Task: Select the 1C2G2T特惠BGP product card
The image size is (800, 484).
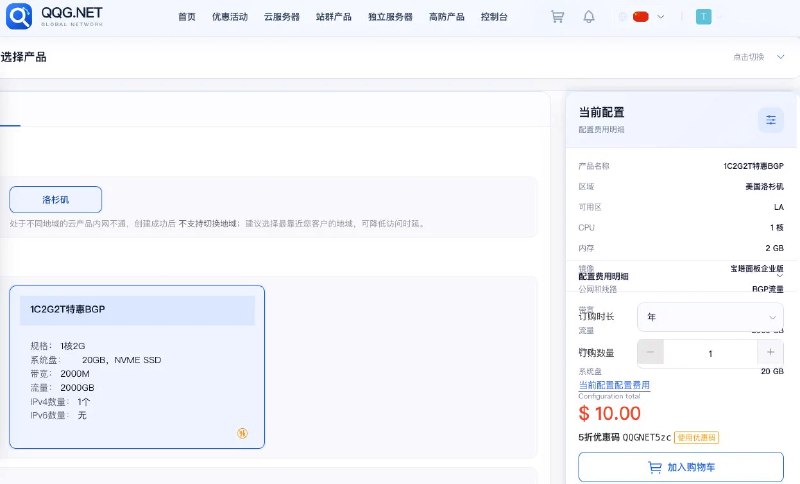Action: [x=137, y=367]
